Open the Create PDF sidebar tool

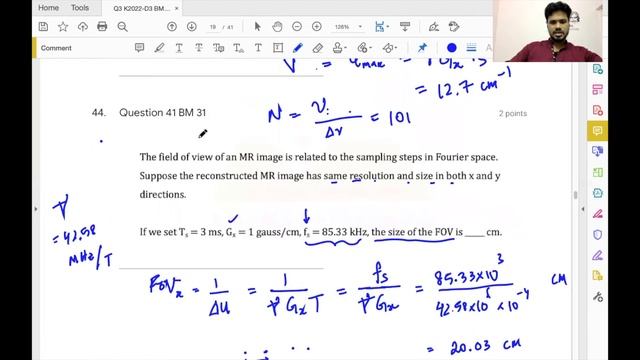coord(598,110)
